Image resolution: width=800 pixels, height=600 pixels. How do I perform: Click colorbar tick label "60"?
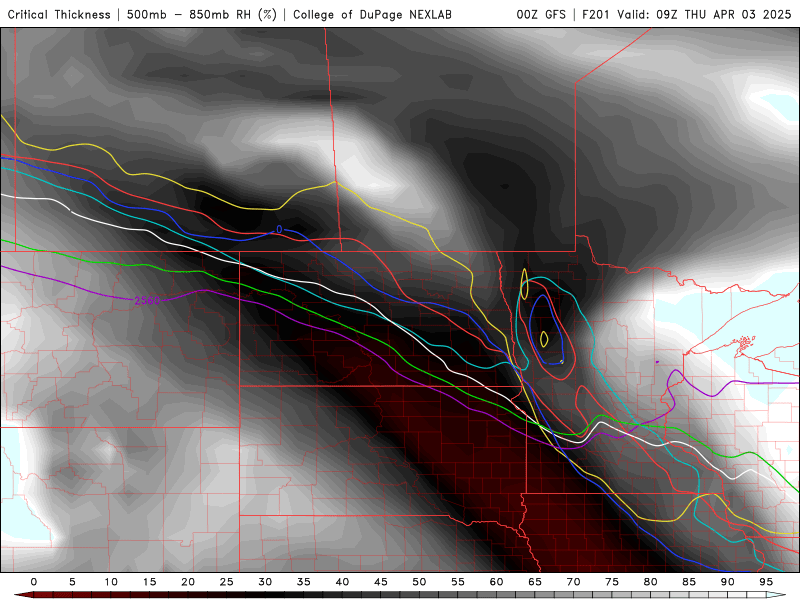[x=496, y=582]
